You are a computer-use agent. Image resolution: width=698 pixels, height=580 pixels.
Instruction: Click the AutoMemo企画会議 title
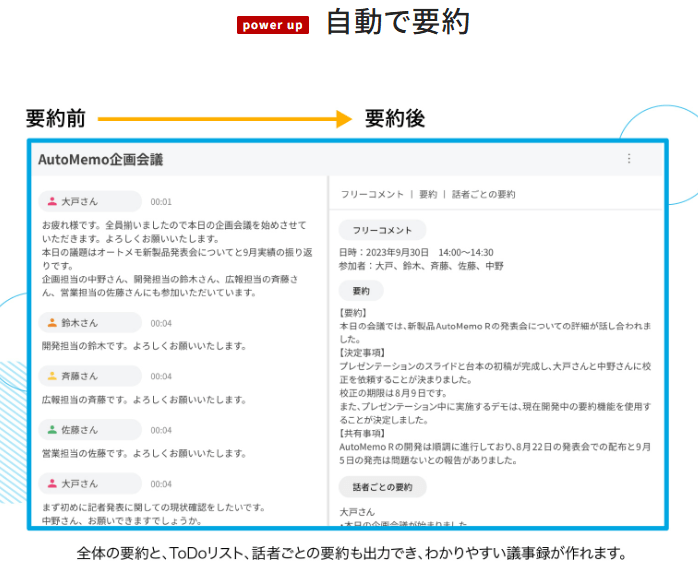101,159
